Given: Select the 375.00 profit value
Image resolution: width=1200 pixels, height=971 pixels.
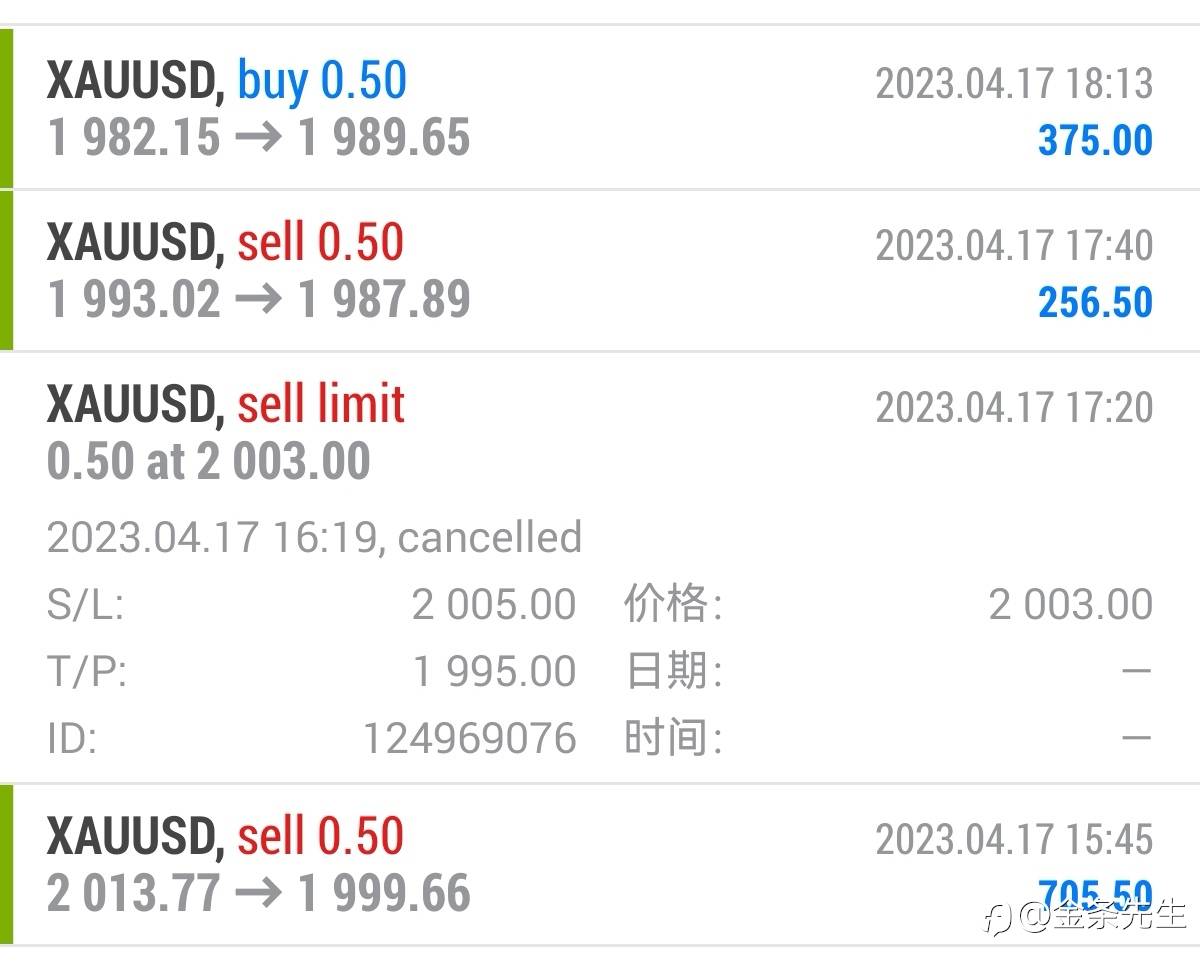Looking at the screenshot, I should [1095, 140].
